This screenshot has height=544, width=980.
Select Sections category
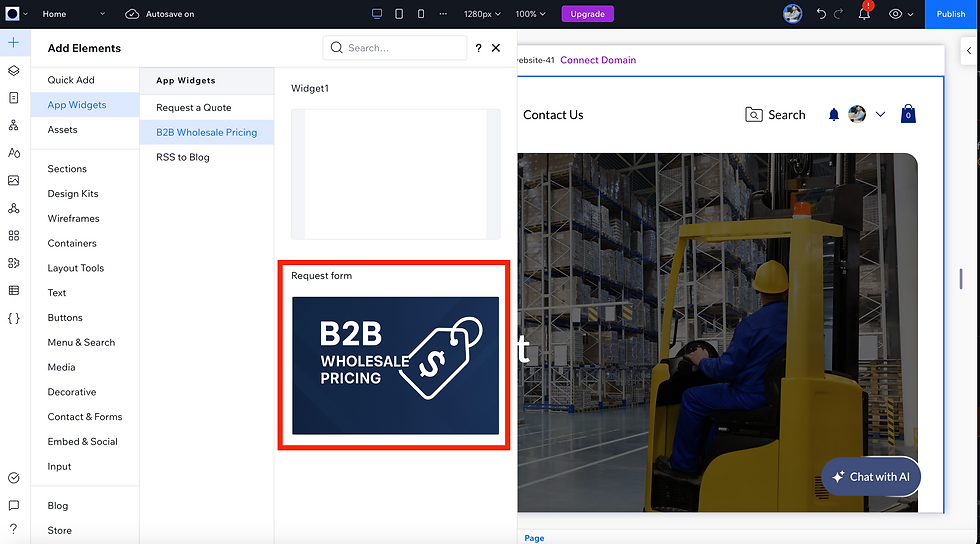click(85, 169)
